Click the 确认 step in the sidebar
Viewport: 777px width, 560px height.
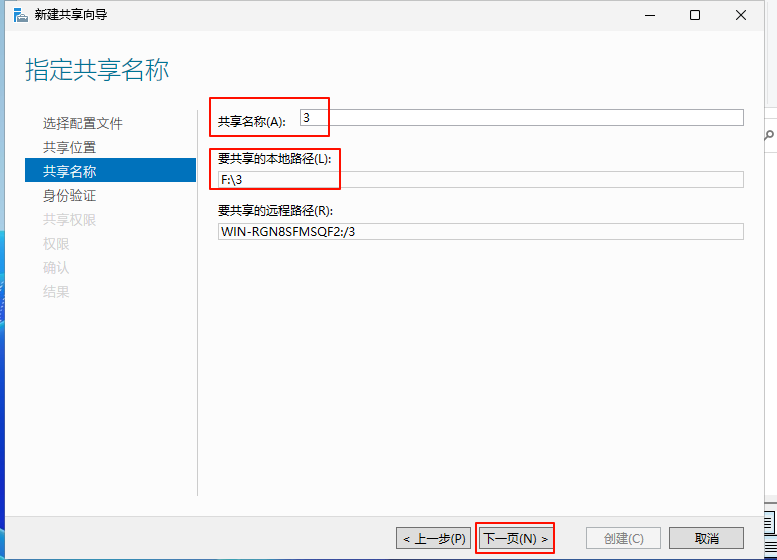click(x=56, y=267)
